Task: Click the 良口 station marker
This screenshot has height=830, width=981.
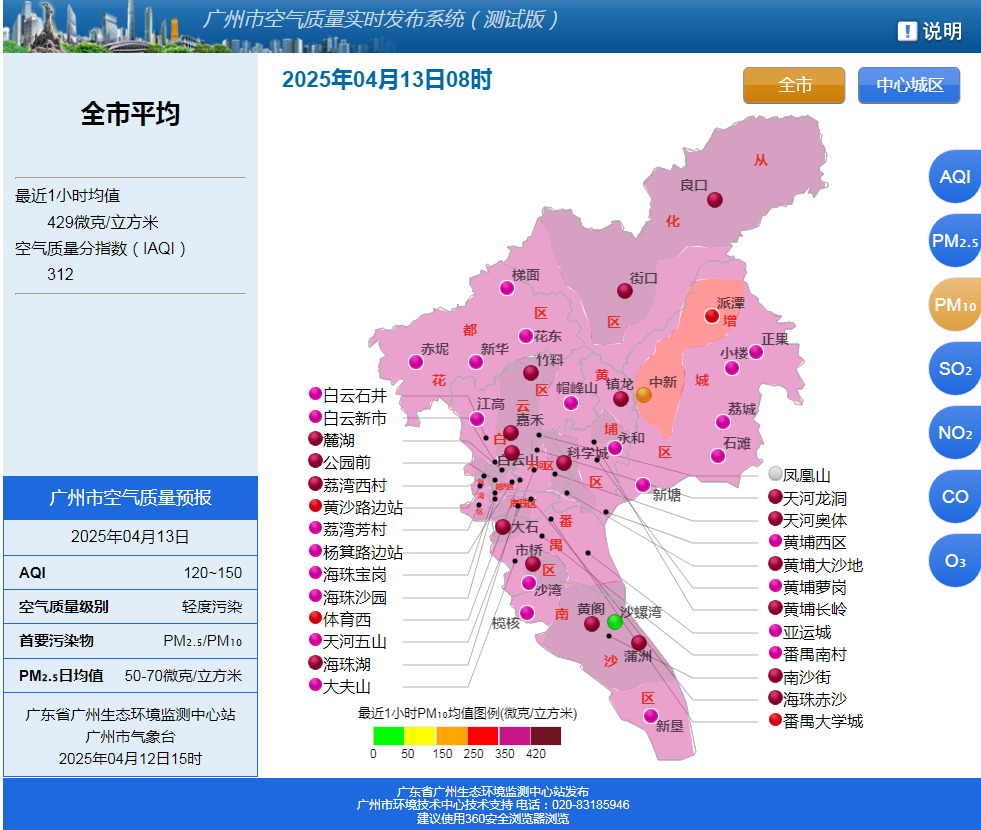Action: (x=715, y=200)
